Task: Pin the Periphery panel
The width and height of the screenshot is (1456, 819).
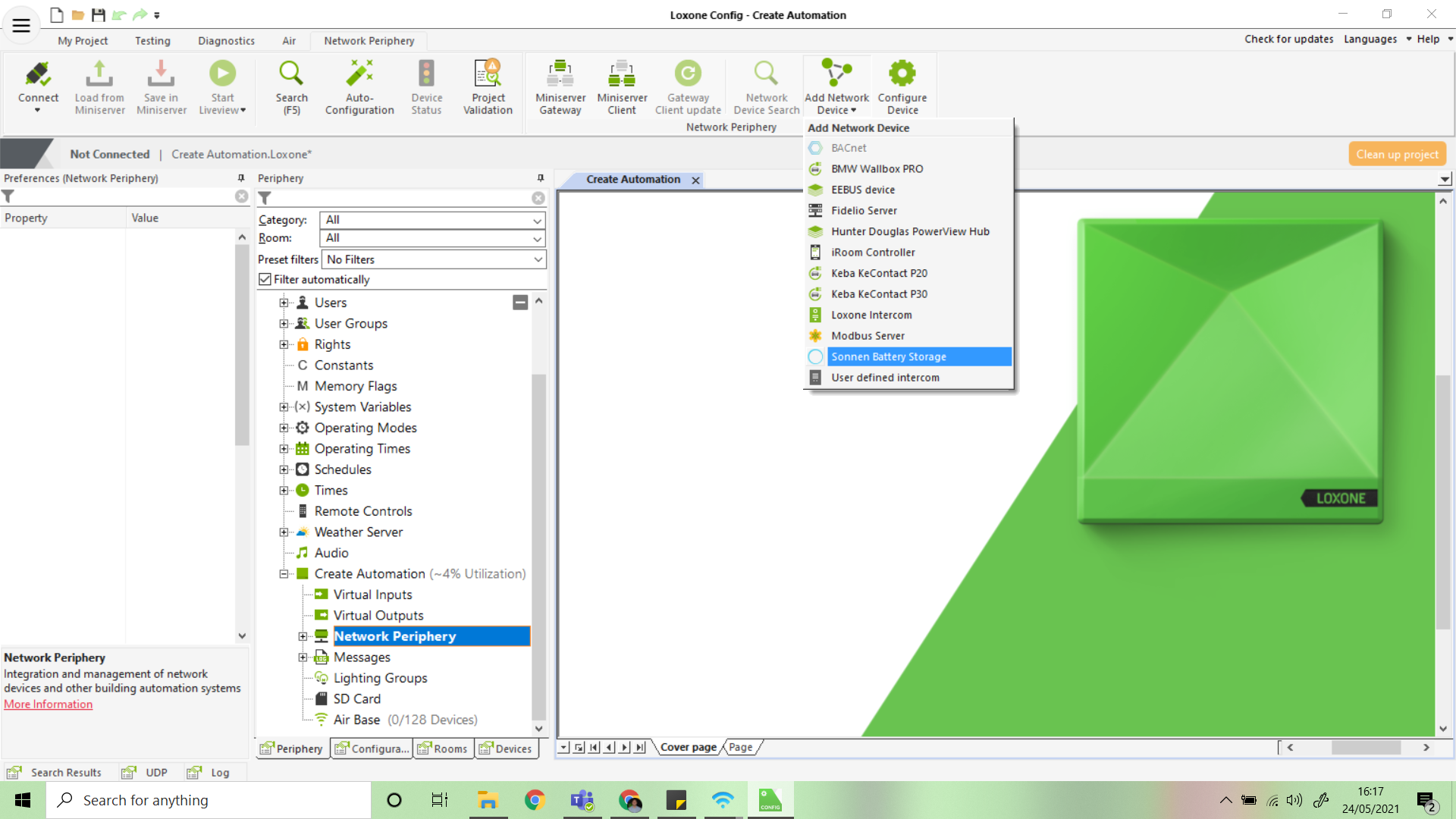Action: click(541, 178)
